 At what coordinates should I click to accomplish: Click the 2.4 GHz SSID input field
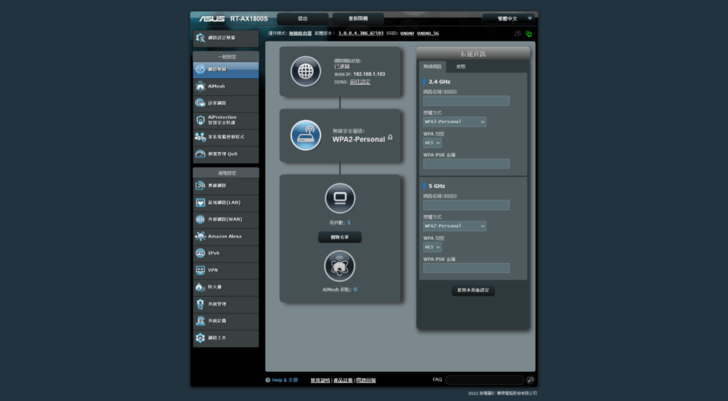pyautogui.click(x=466, y=101)
